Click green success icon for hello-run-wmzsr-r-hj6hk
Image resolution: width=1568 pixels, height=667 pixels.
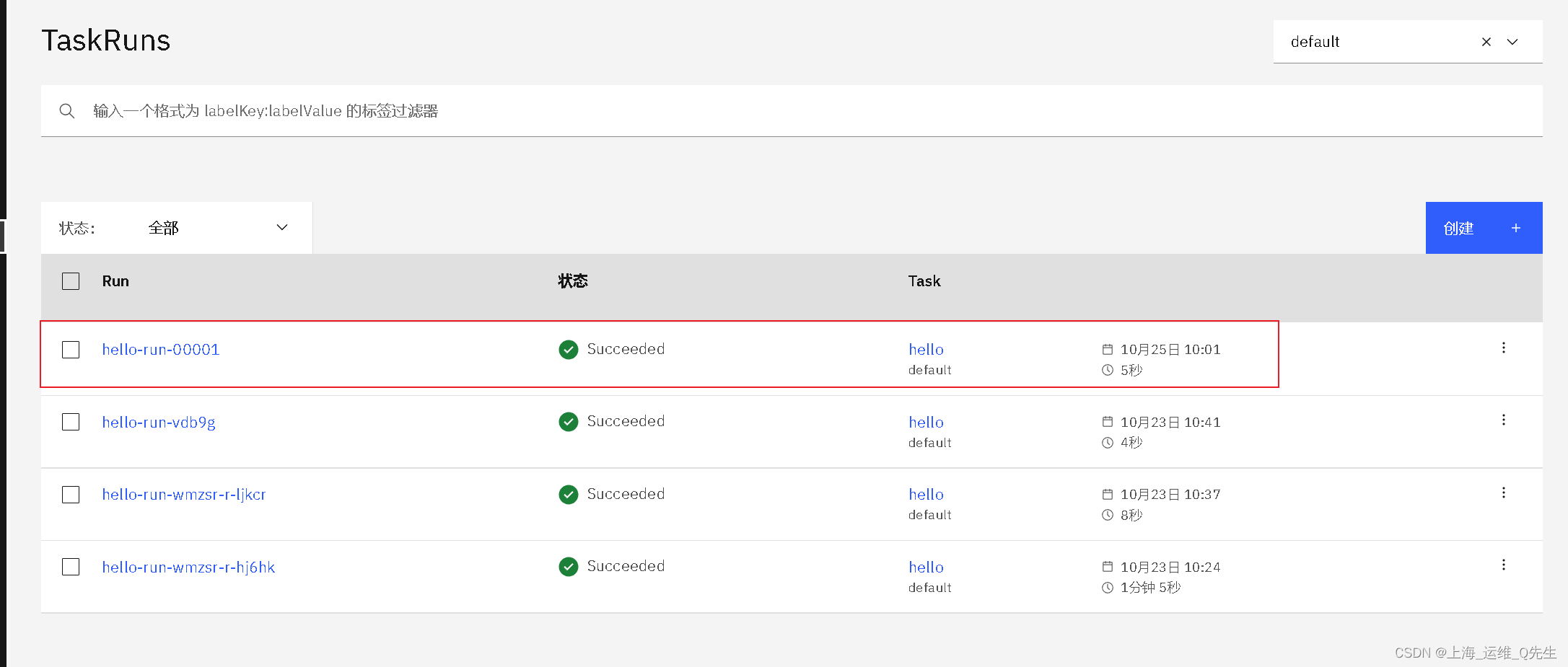coord(569,567)
